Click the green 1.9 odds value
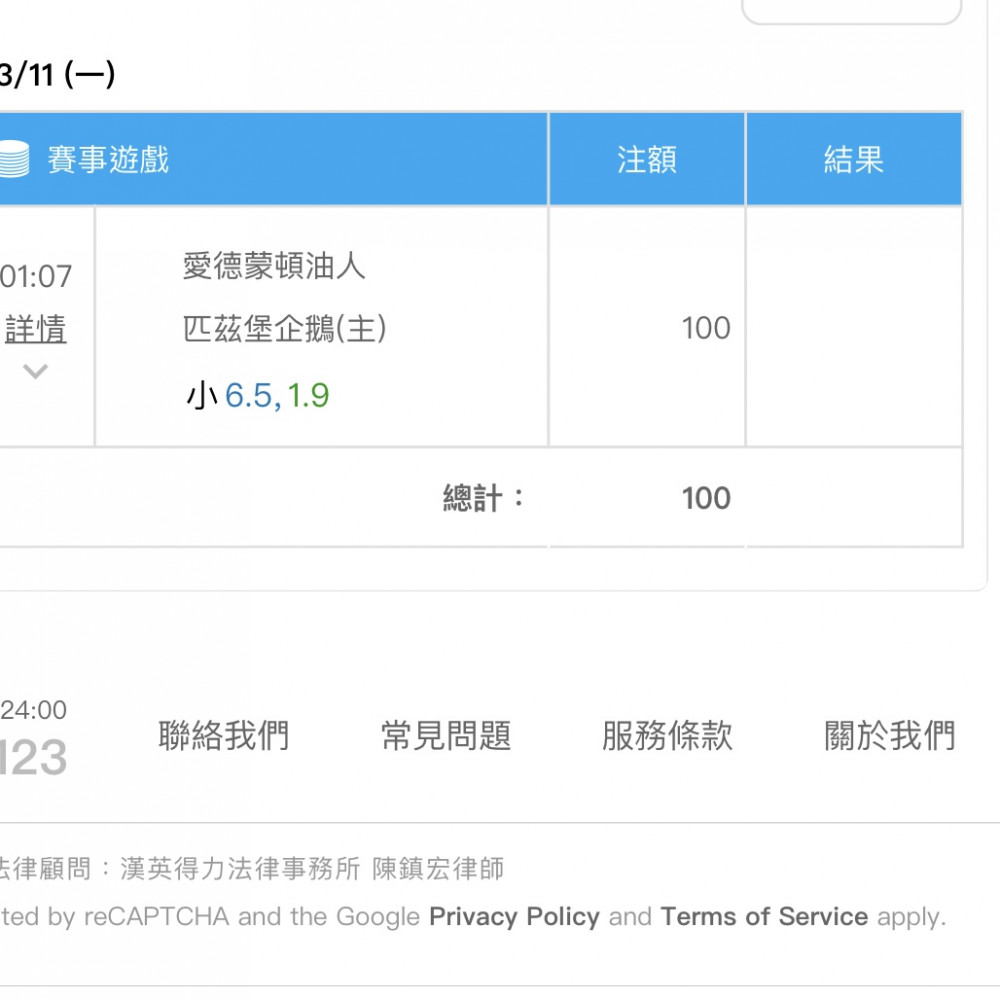This screenshot has height=1000, width=1000. tap(308, 395)
